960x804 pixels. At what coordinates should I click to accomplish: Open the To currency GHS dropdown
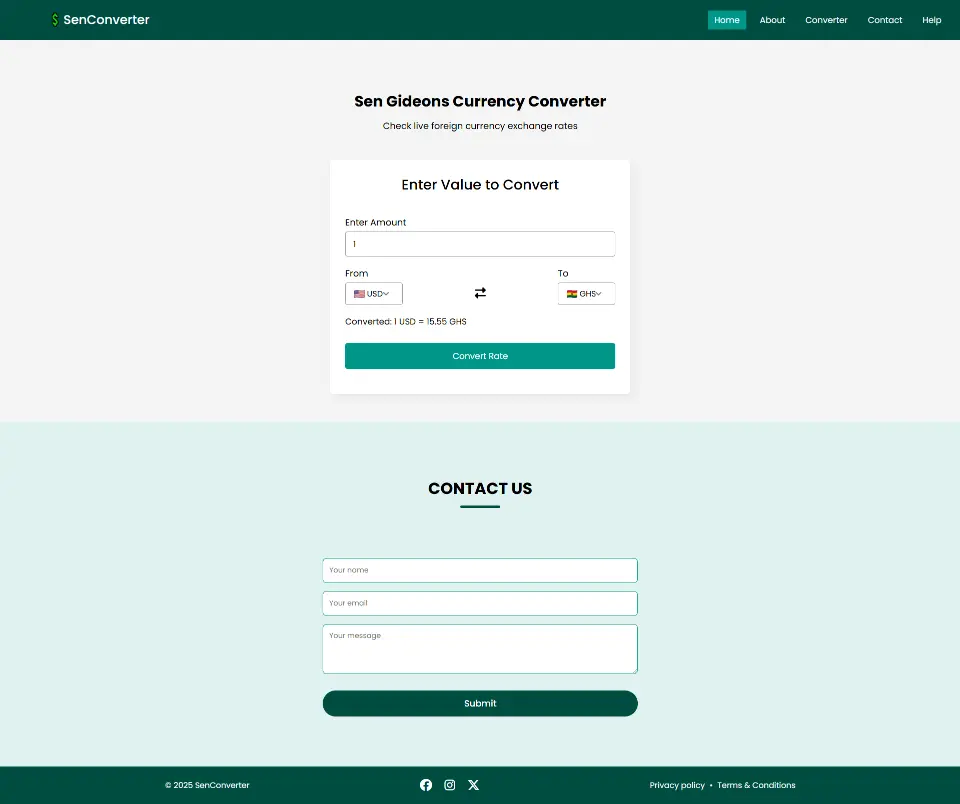pyautogui.click(x=586, y=293)
